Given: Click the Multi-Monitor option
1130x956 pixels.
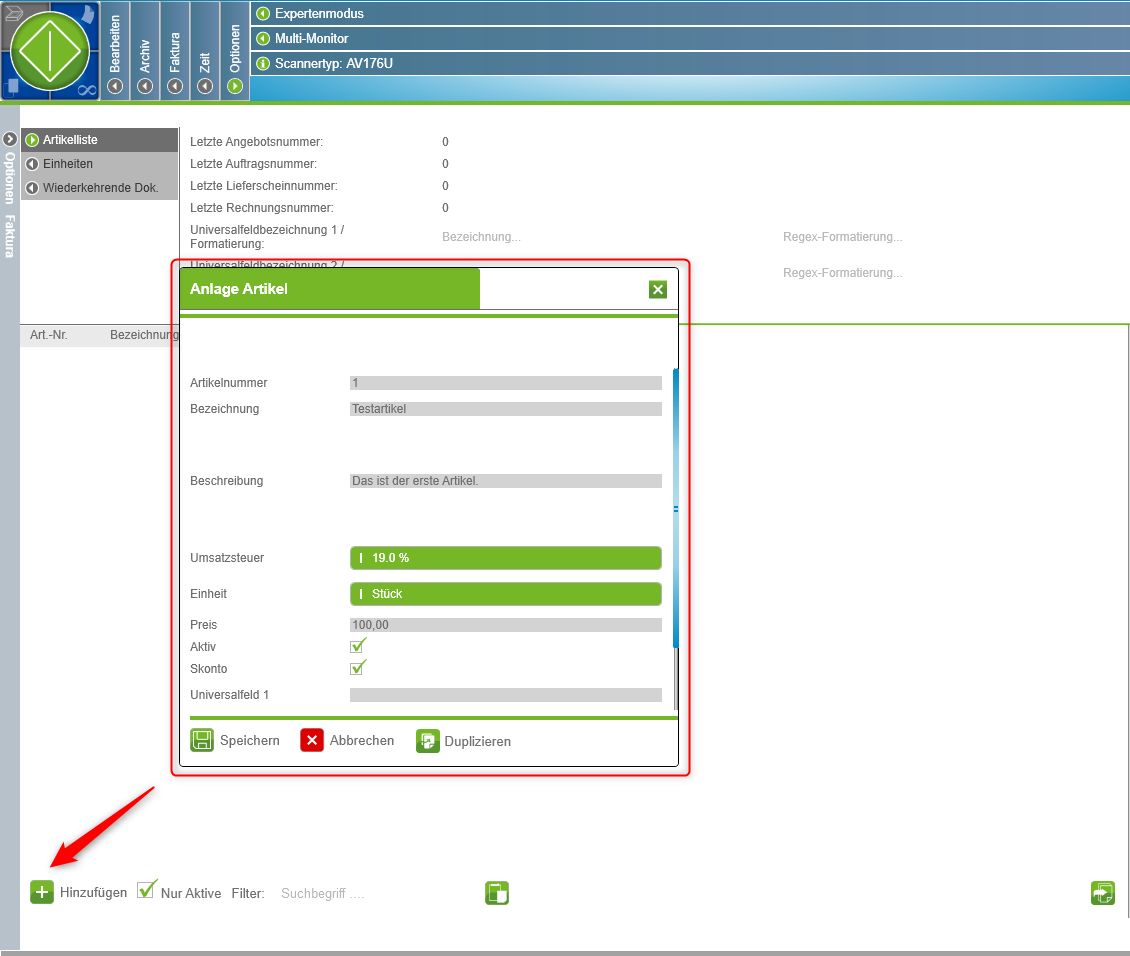Looking at the screenshot, I should tap(311, 38).
